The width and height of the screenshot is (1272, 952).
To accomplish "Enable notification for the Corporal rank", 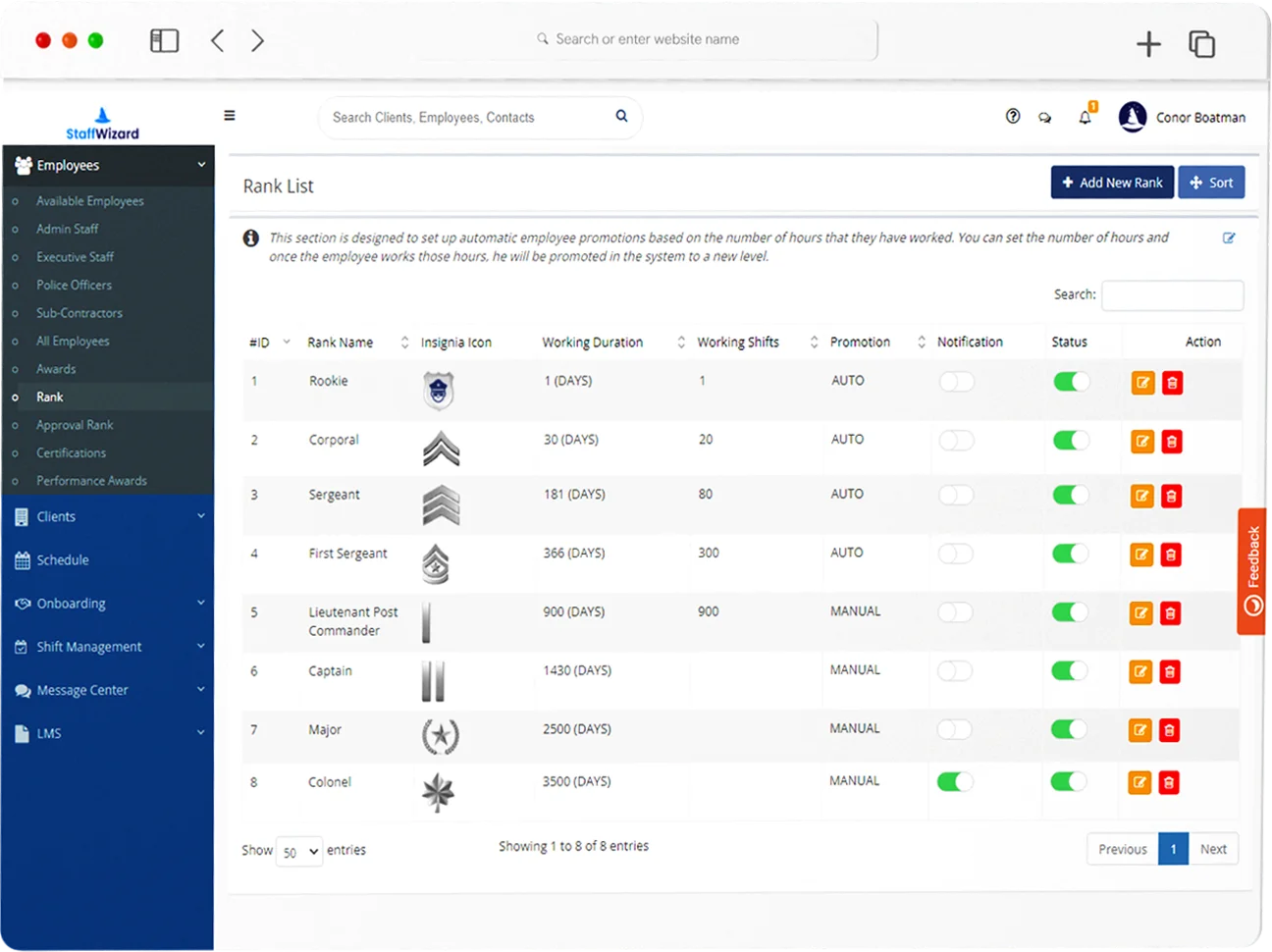I will 955,442.
